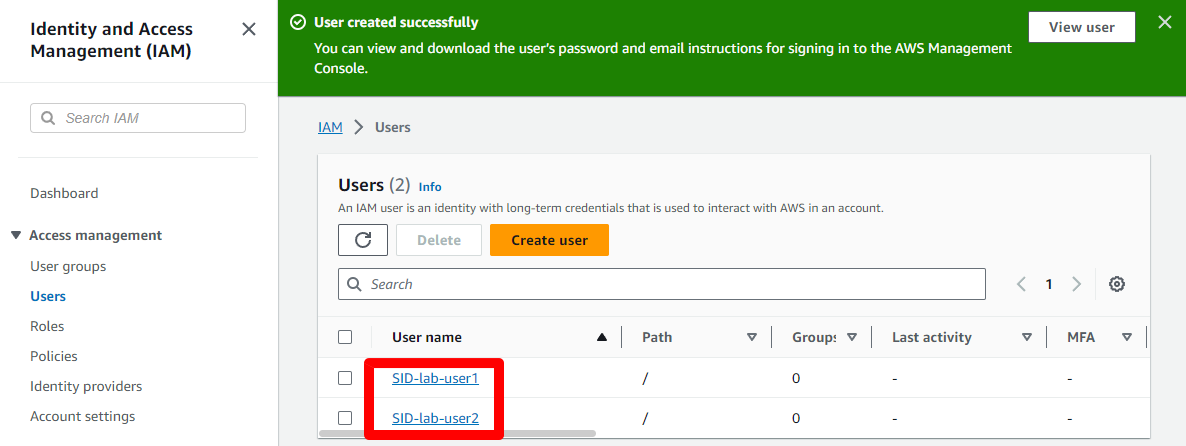Click the Create user button
1186x446 pixels.
(x=549, y=240)
